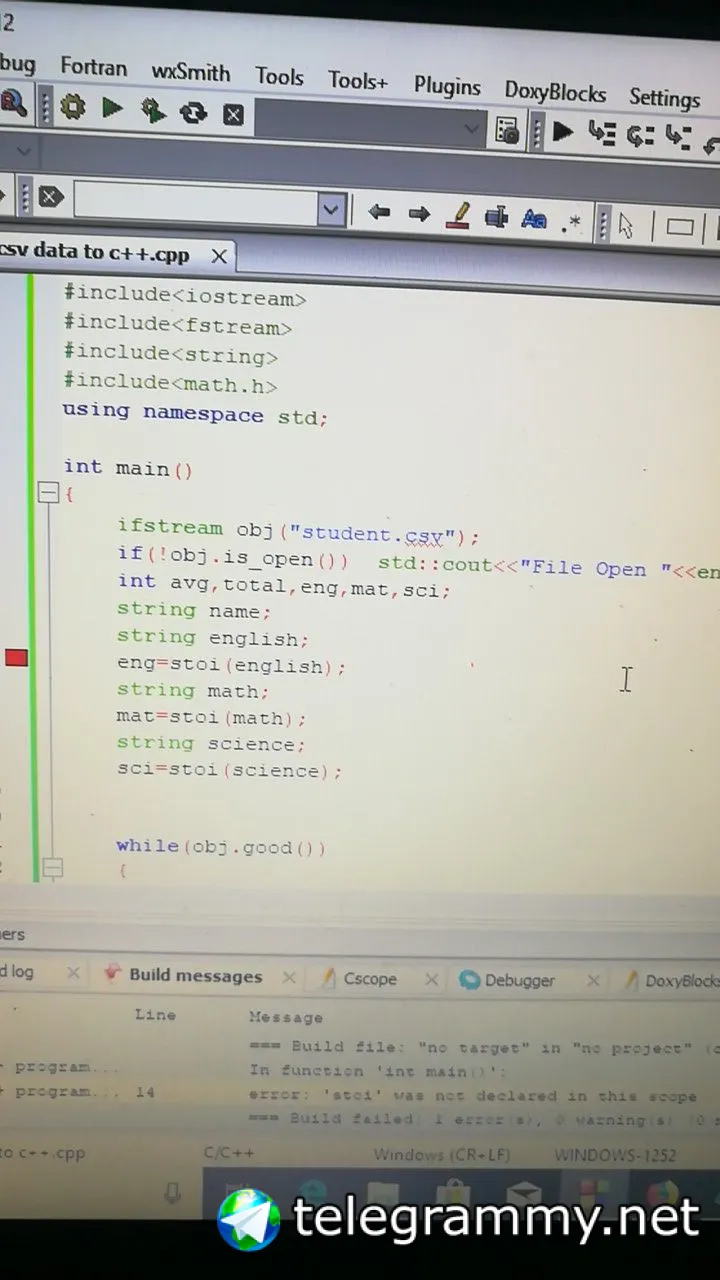Toggle the regular expression icon
Viewport: 720px width, 1280px height.
571,223
